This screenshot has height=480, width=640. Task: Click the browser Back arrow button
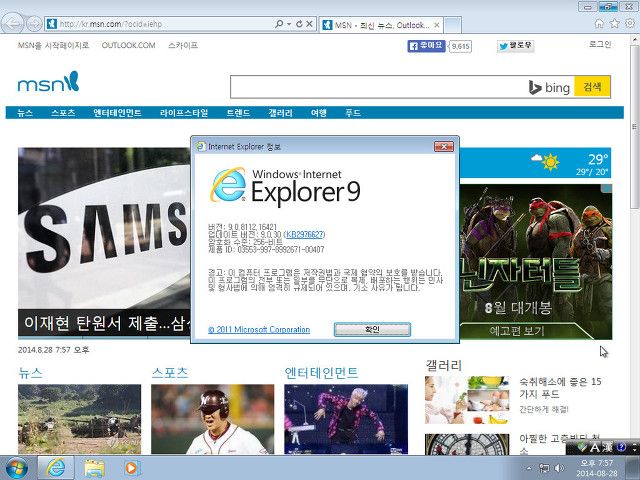pyautogui.click(x=13, y=23)
